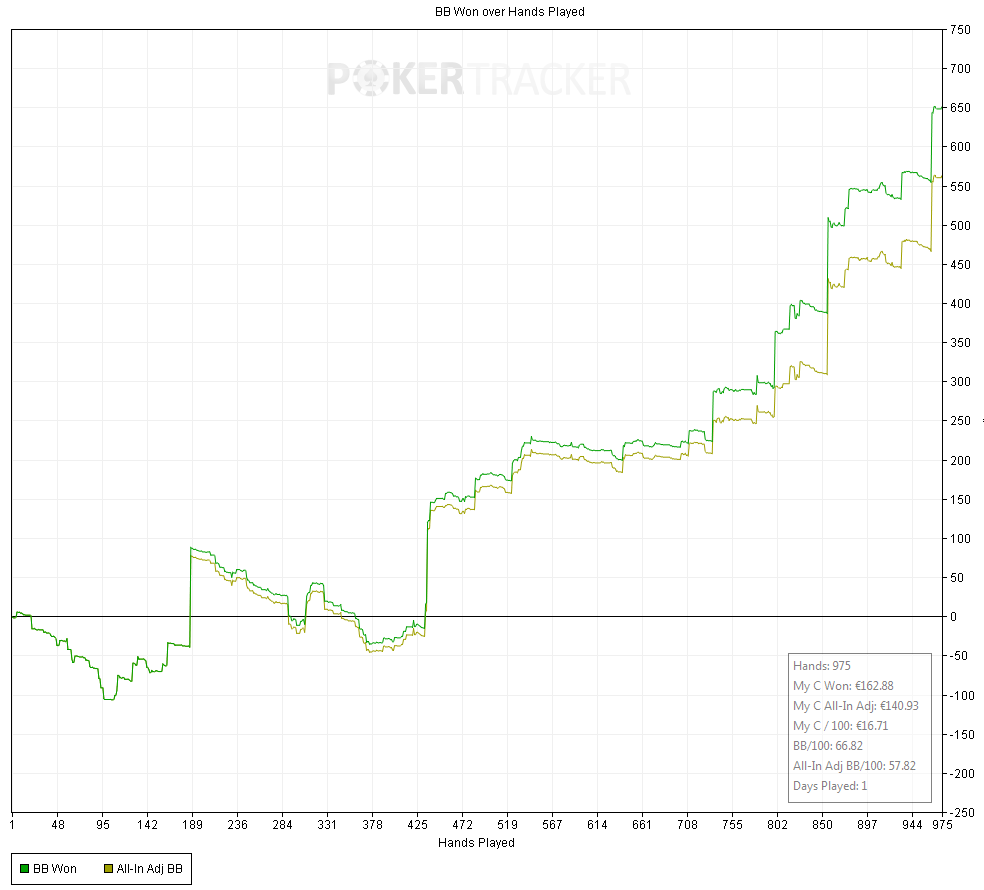Click the 'Days Played: 1' stat
Image resolution: width=984 pixels, height=890 pixels.
tap(830, 786)
